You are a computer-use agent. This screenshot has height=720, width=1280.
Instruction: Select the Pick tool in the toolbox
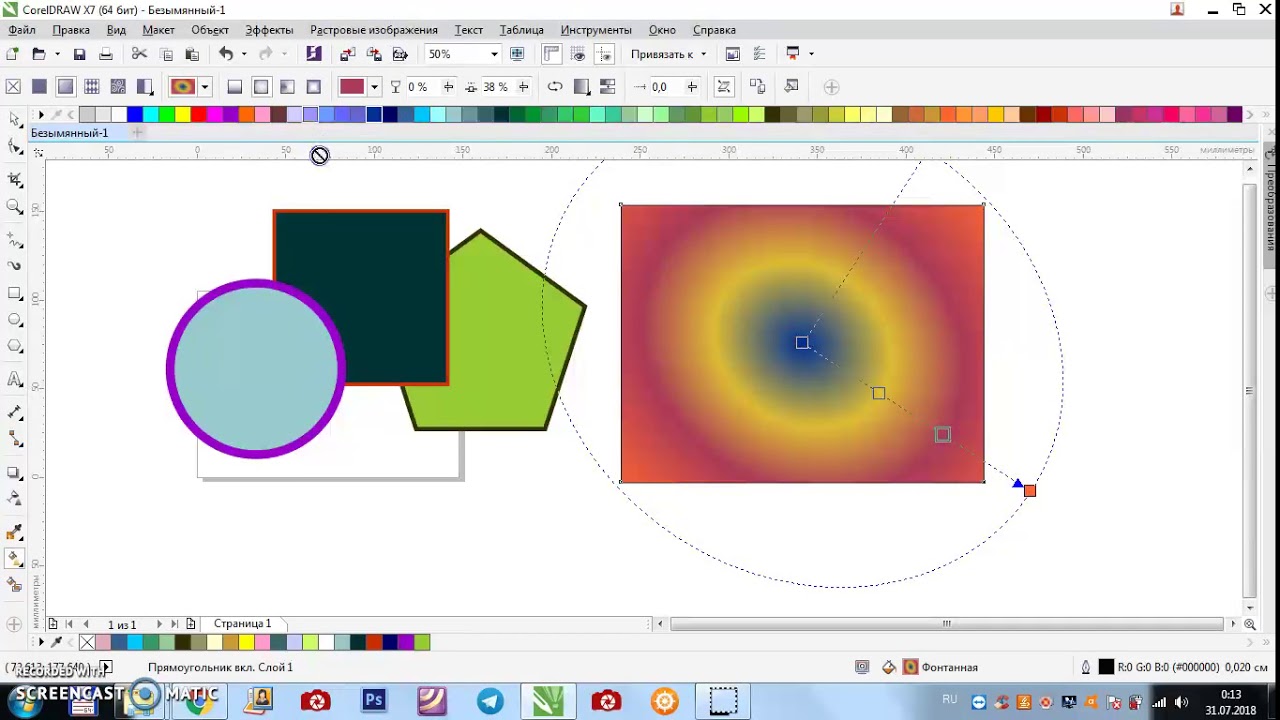[x=14, y=120]
